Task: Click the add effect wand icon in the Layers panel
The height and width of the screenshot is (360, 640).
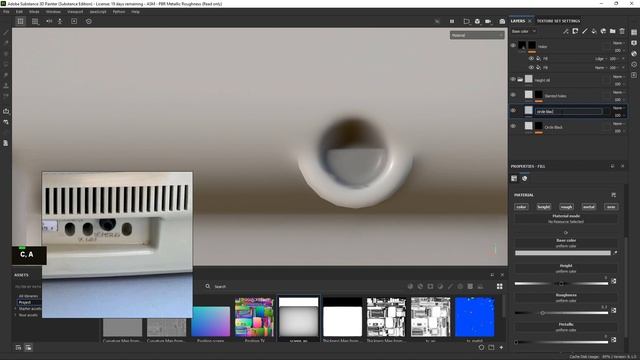Action: [x=566, y=31]
